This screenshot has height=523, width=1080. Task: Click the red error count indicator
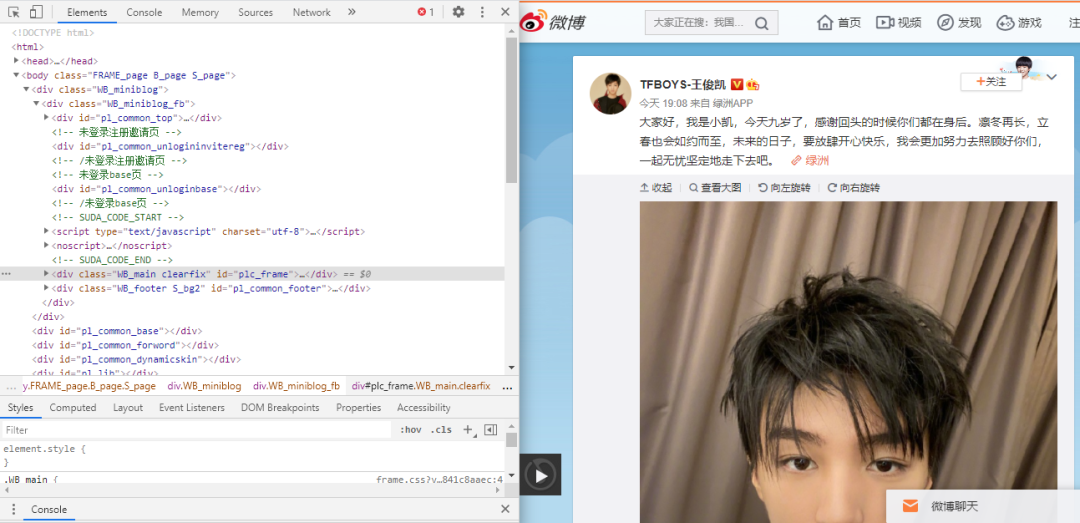tap(426, 12)
